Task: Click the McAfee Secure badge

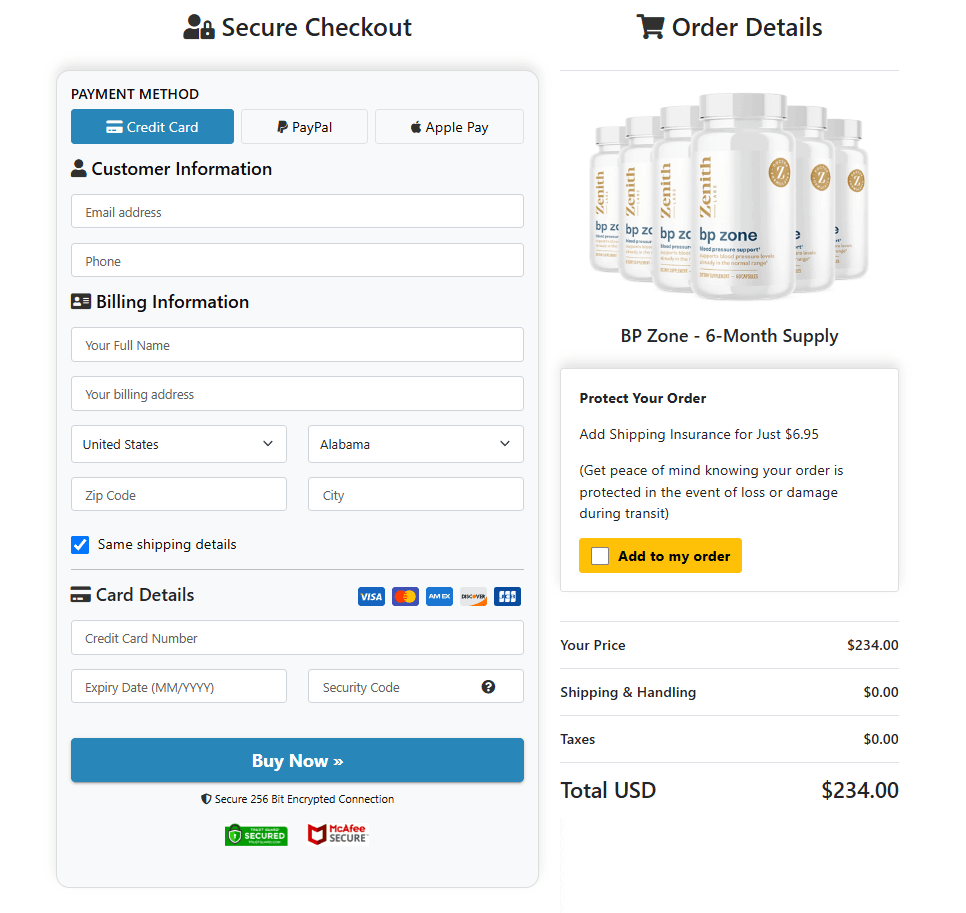Action: tap(338, 834)
